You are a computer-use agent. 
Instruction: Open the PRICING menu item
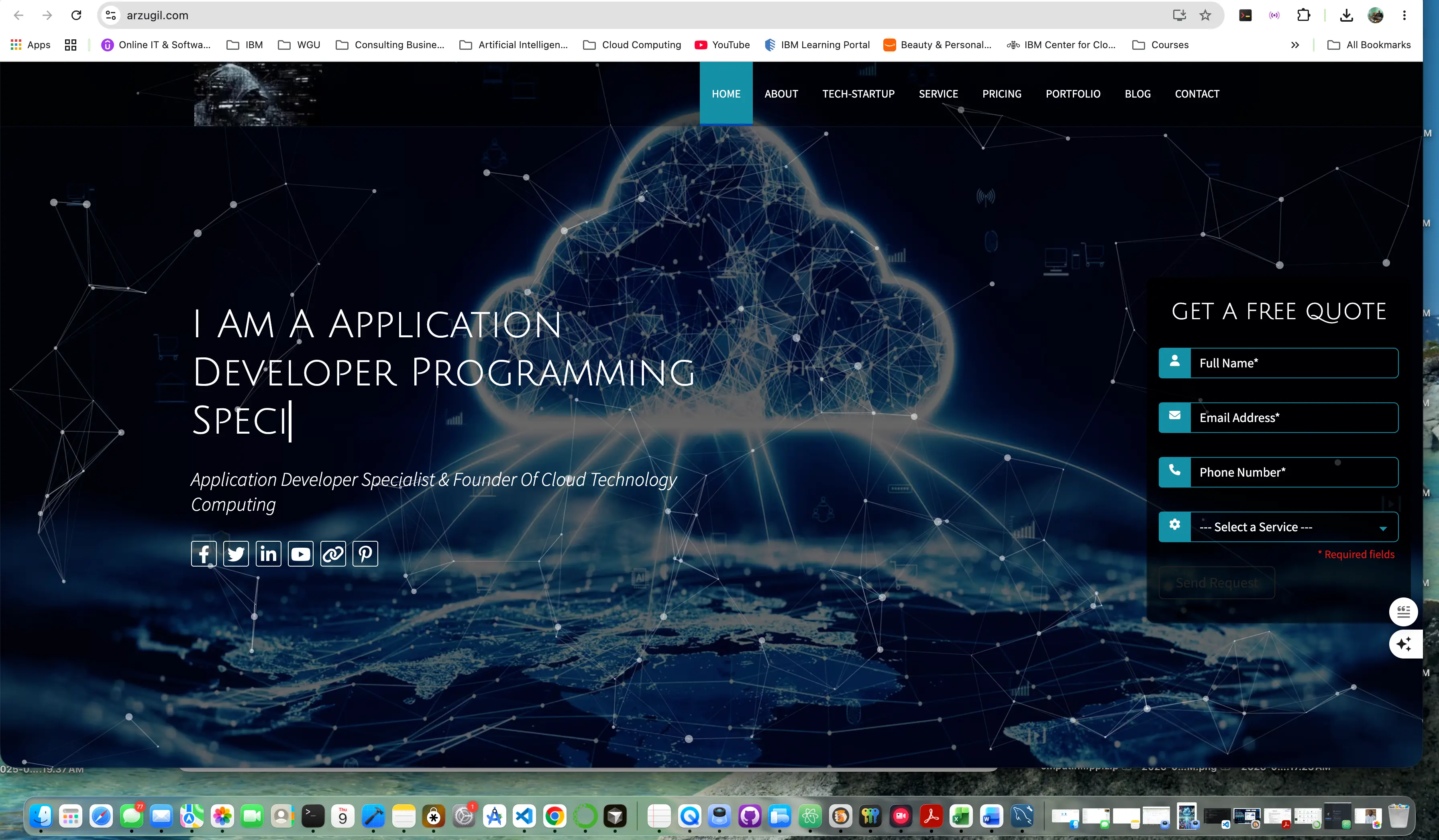coord(1002,94)
